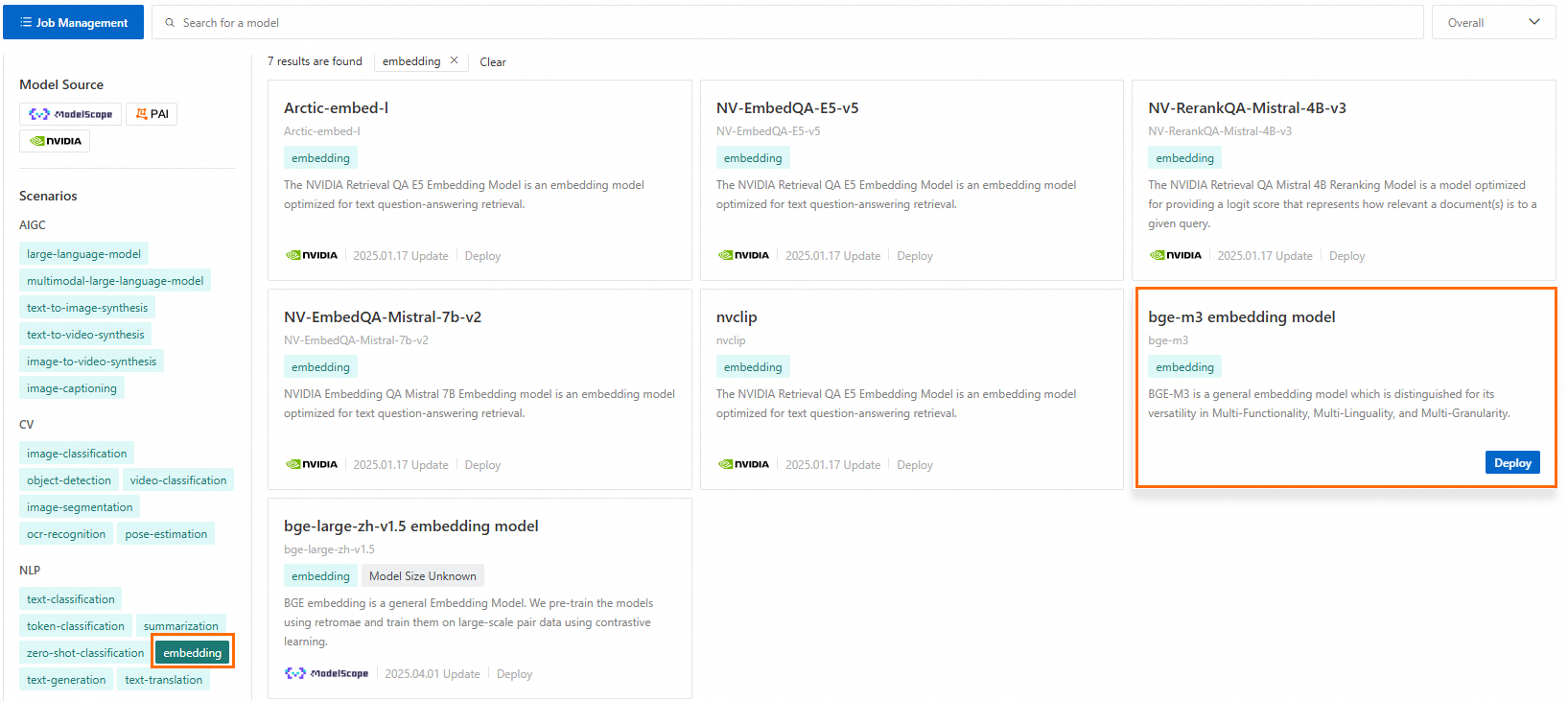Select text-to-video-synthesis scenario tag
The image size is (1568, 701).
[x=85, y=335]
